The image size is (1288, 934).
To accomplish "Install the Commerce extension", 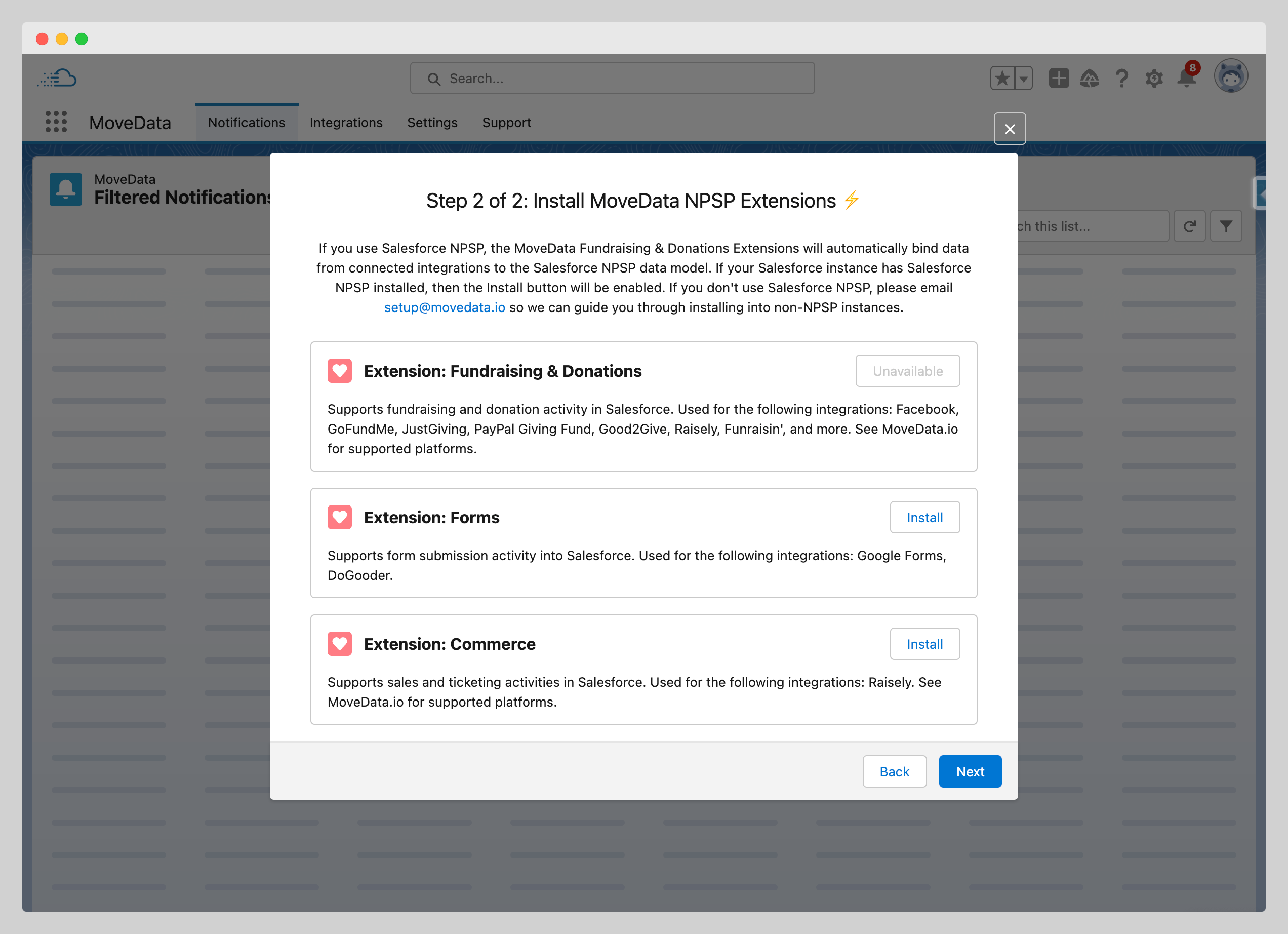I will coord(924,644).
